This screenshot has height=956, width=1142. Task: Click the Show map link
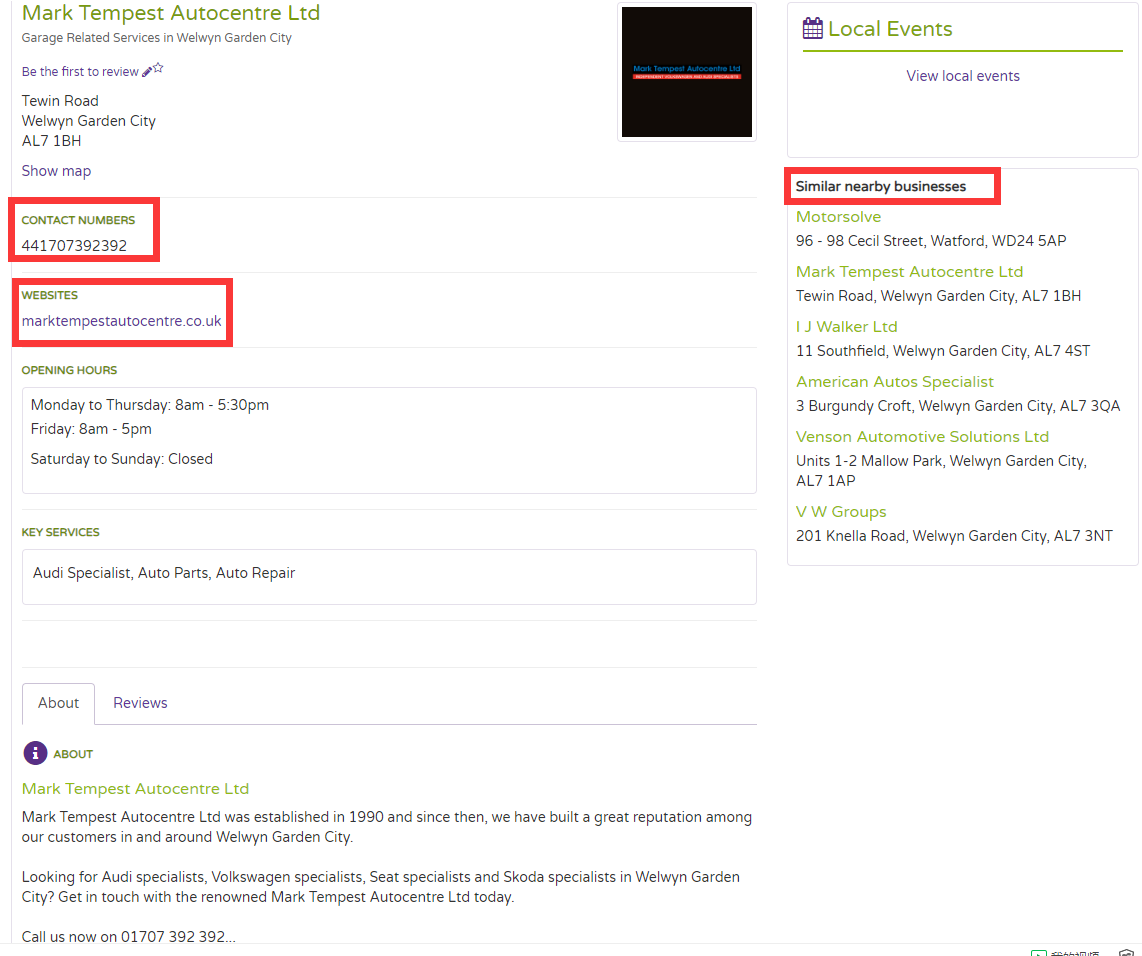click(x=56, y=170)
